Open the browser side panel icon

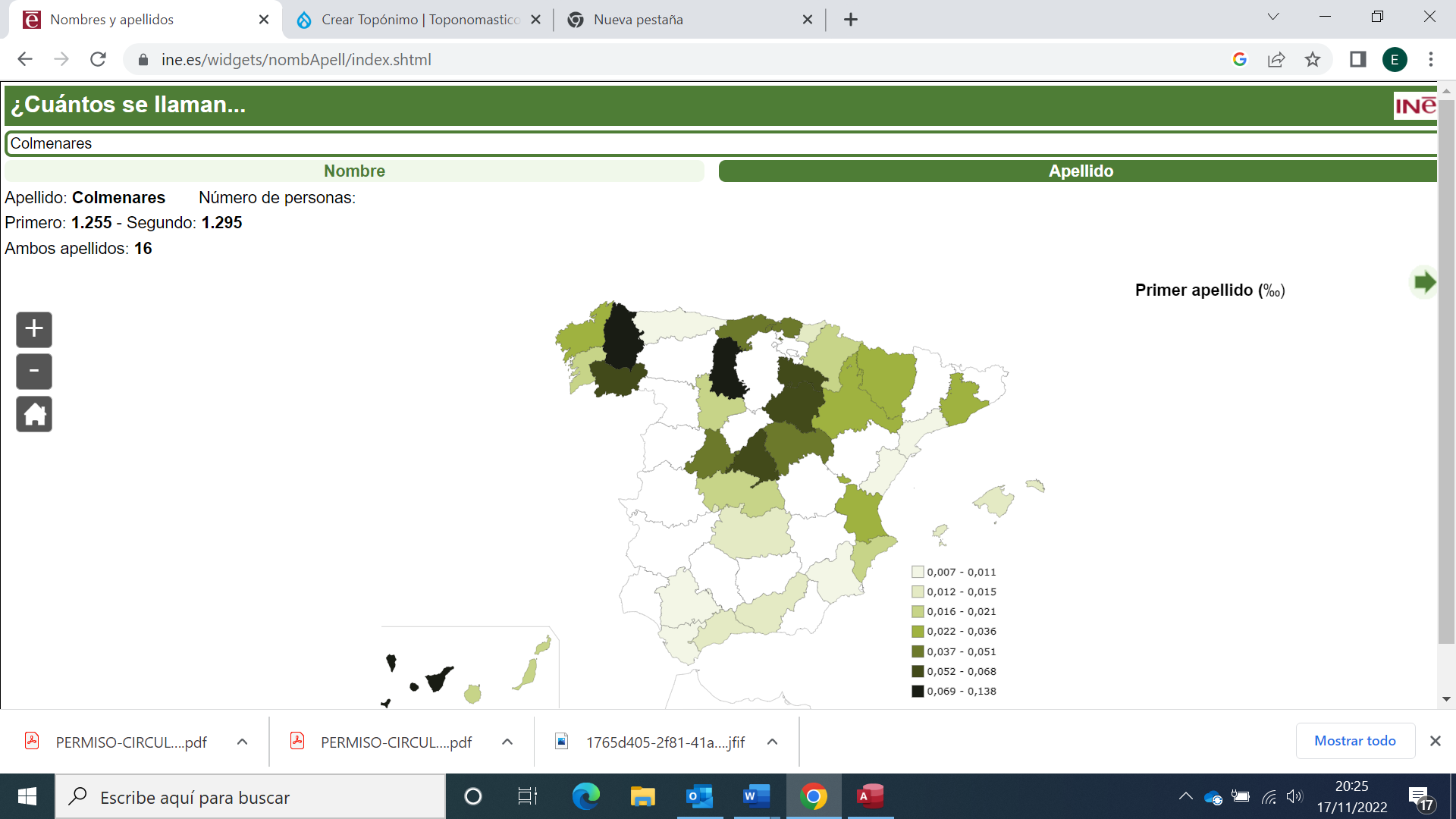coord(1357,60)
